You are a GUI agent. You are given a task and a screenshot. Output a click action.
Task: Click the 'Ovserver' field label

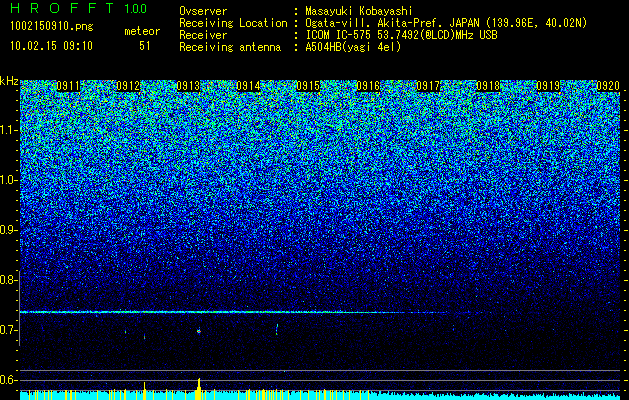[203, 11]
